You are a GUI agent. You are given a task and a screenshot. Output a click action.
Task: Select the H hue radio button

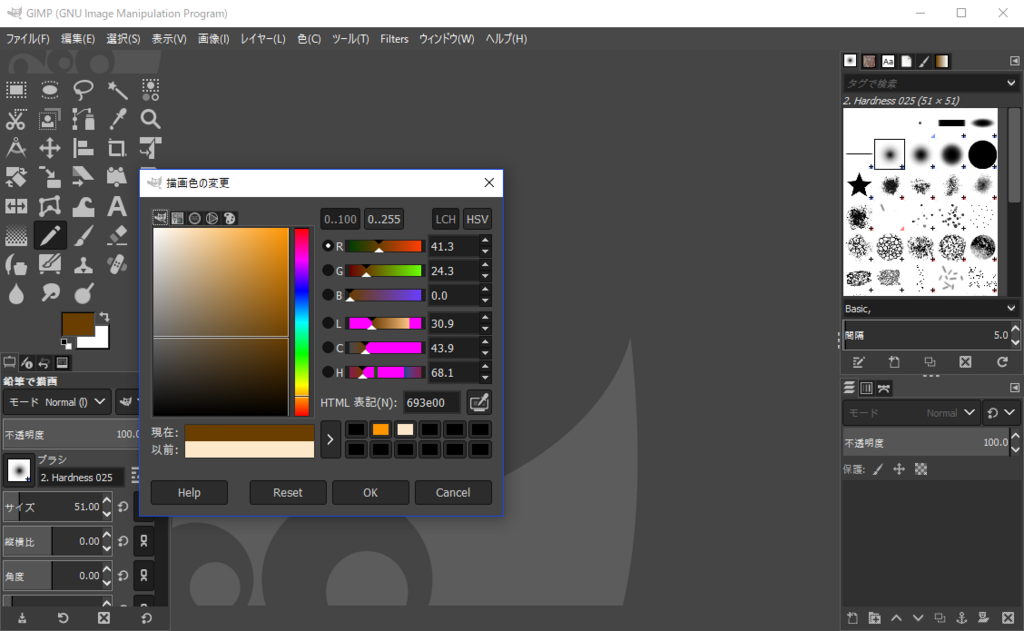pyautogui.click(x=328, y=372)
